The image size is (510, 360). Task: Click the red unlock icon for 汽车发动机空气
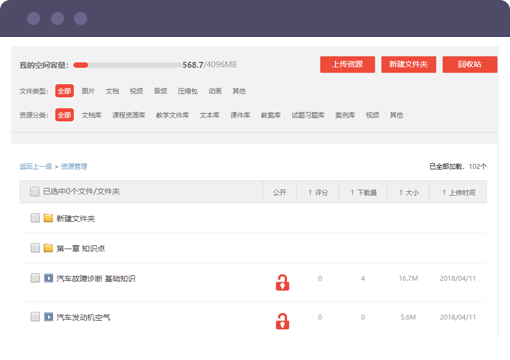point(282,321)
